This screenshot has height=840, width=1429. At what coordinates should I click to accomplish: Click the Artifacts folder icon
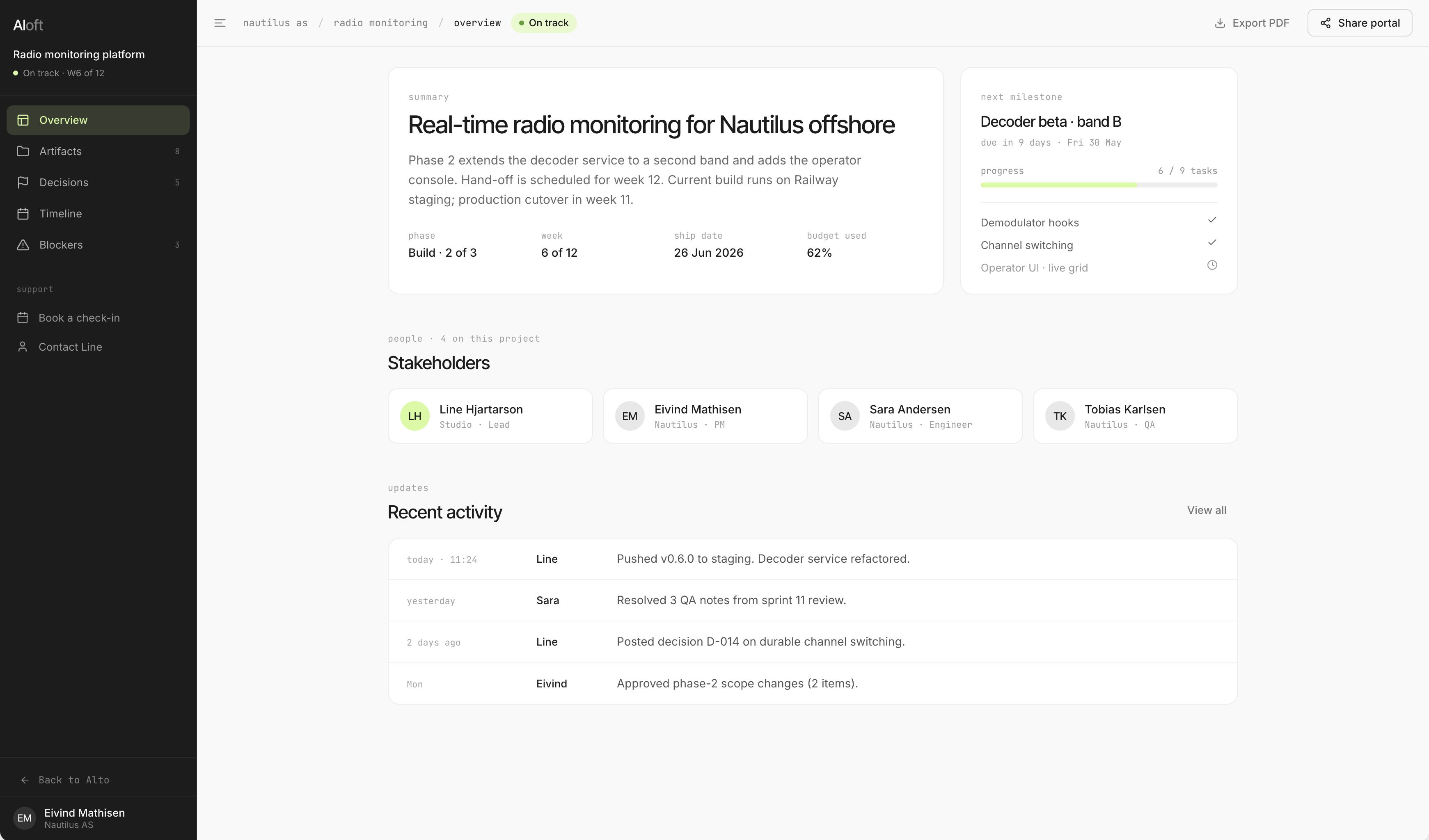click(23, 151)
